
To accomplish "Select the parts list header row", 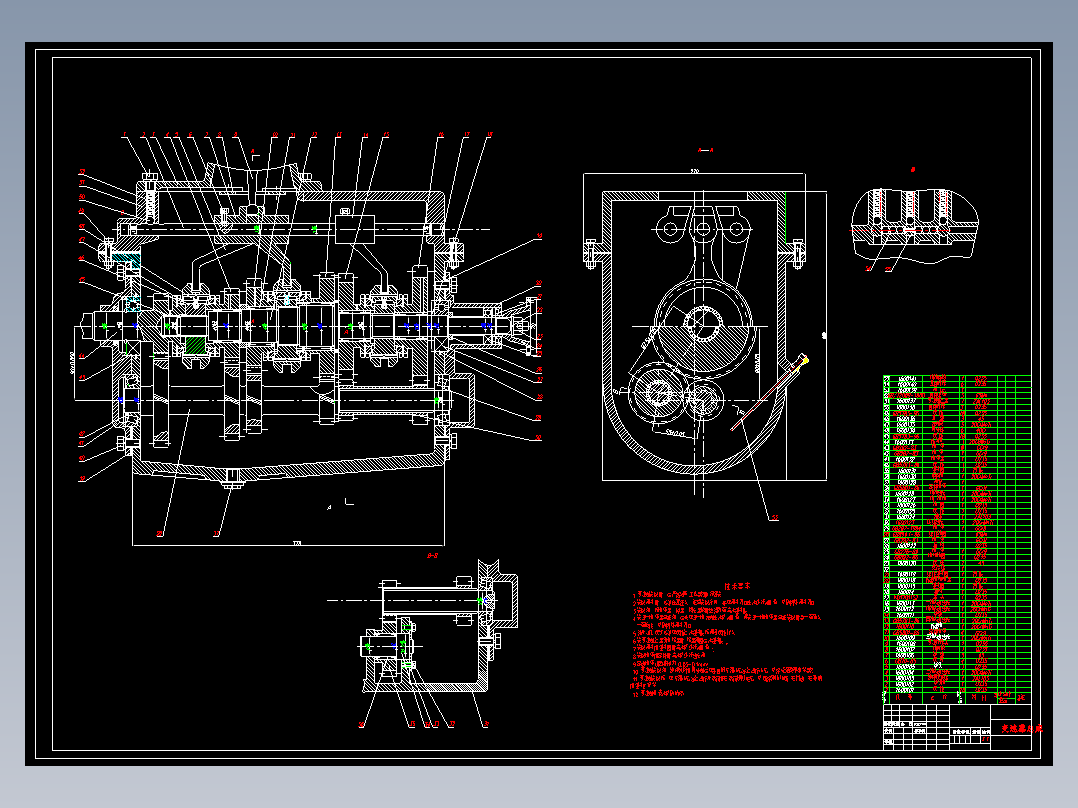I will tap(956, 698).
